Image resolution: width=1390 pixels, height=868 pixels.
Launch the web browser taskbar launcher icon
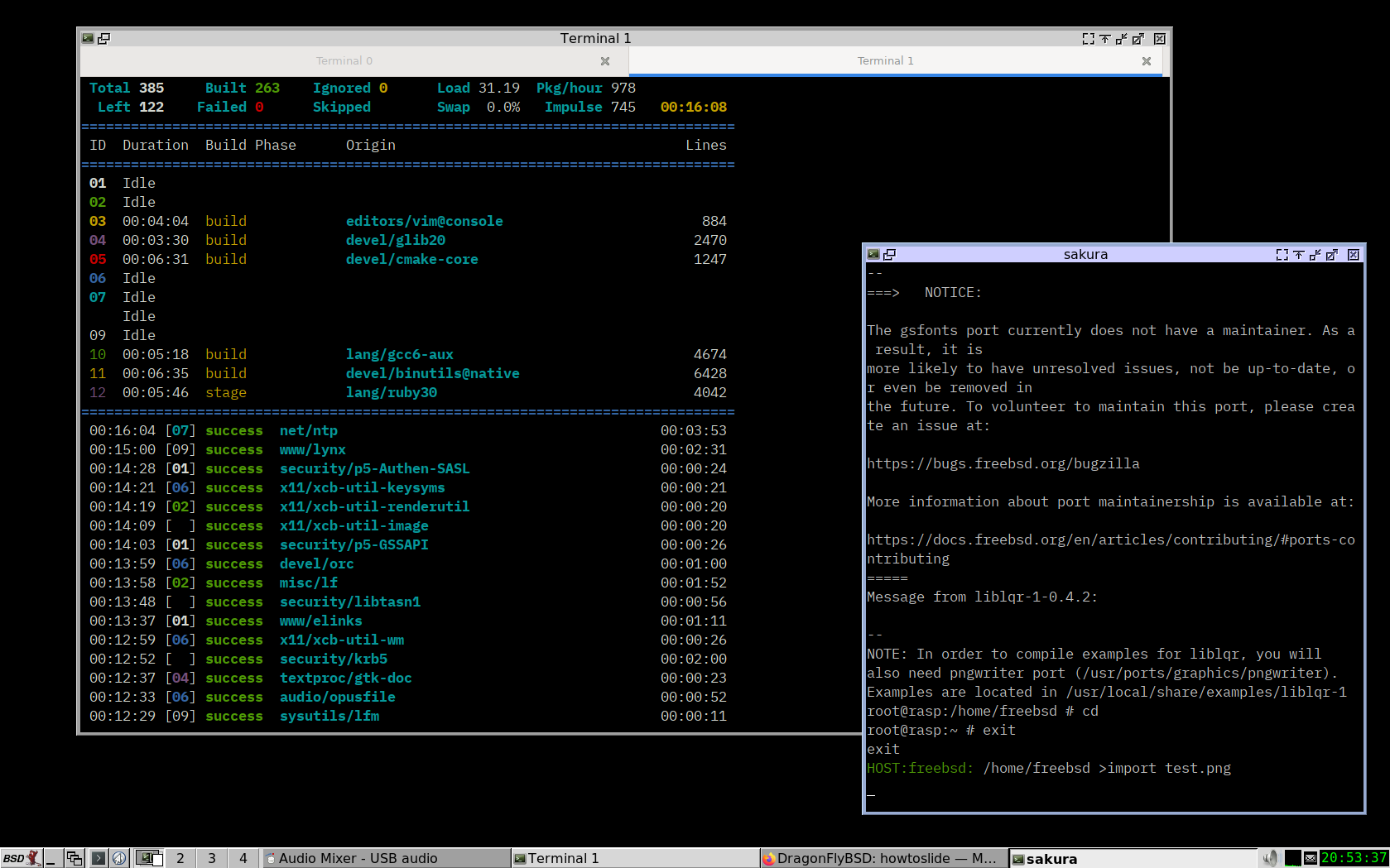119,858
